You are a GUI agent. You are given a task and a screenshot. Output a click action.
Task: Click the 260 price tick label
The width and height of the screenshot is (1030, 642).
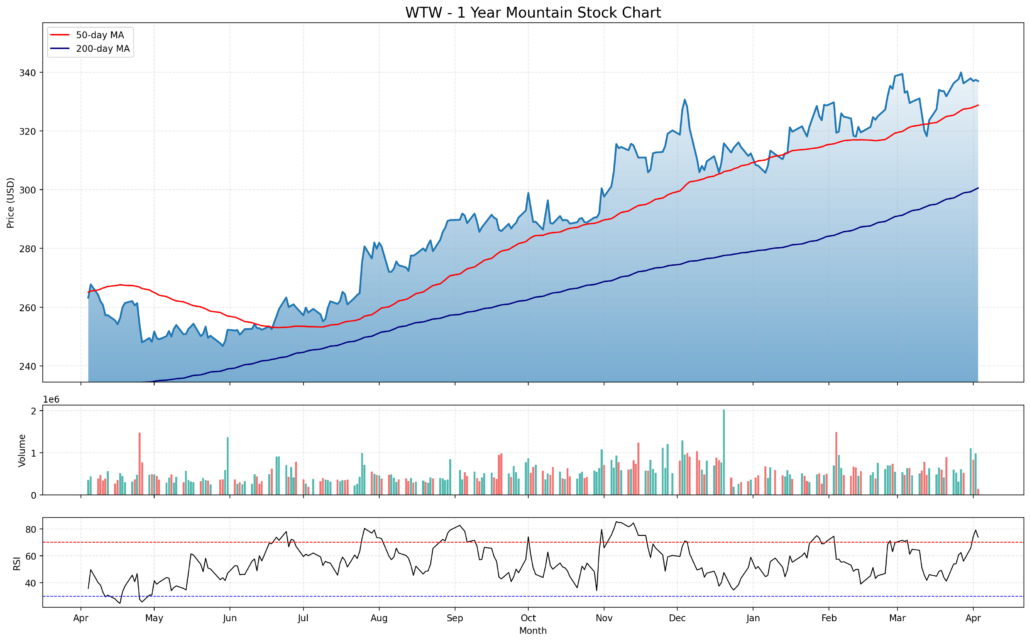click(28, 308)
